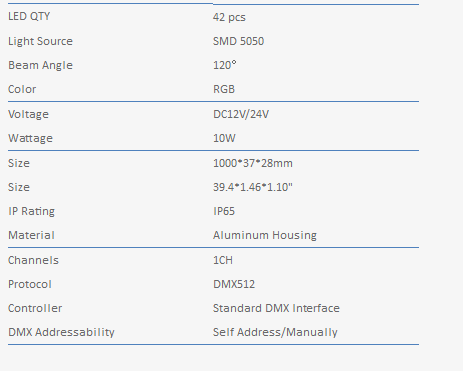The image size is (463, 371).
Task: Select the DC12V/24V voltage value
Action: tap(241, 114)
